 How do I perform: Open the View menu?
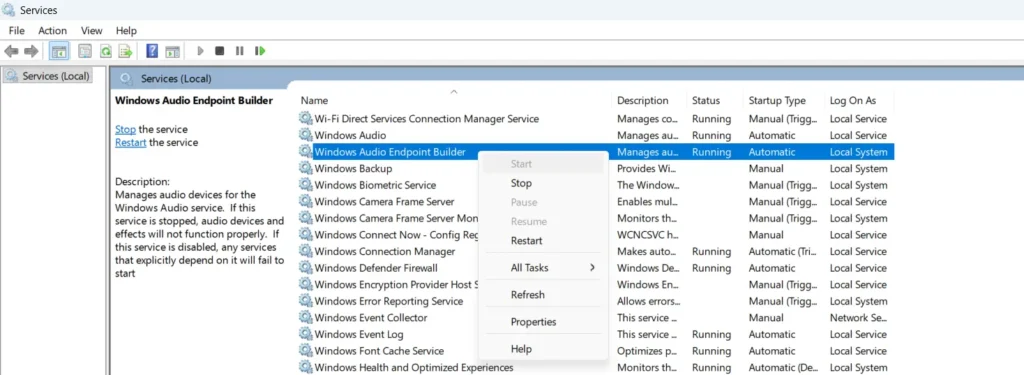[x=91, y=31]
